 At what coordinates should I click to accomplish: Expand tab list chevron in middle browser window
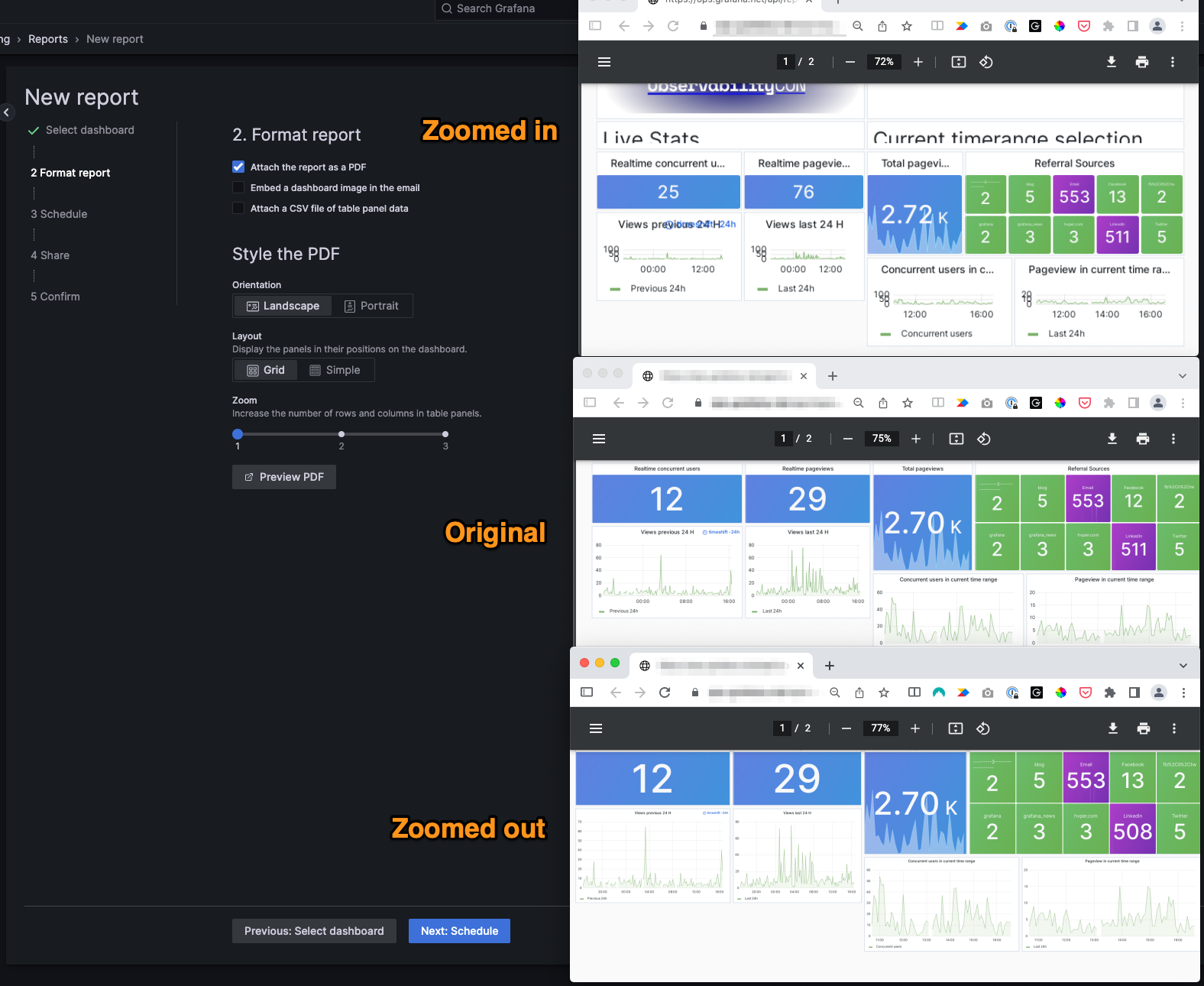(x=1183, y=376)
